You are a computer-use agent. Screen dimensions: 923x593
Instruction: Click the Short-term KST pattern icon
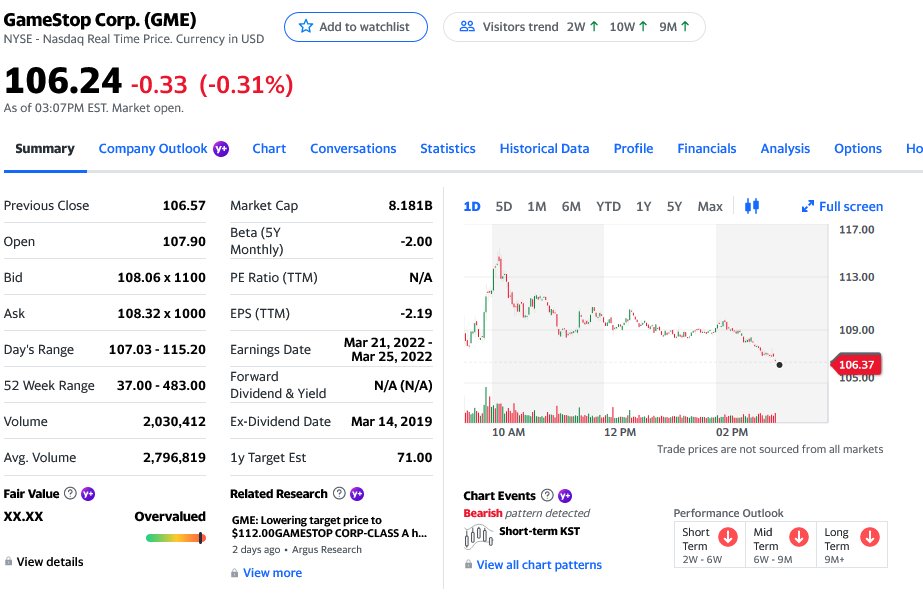(x=479, y=536)
